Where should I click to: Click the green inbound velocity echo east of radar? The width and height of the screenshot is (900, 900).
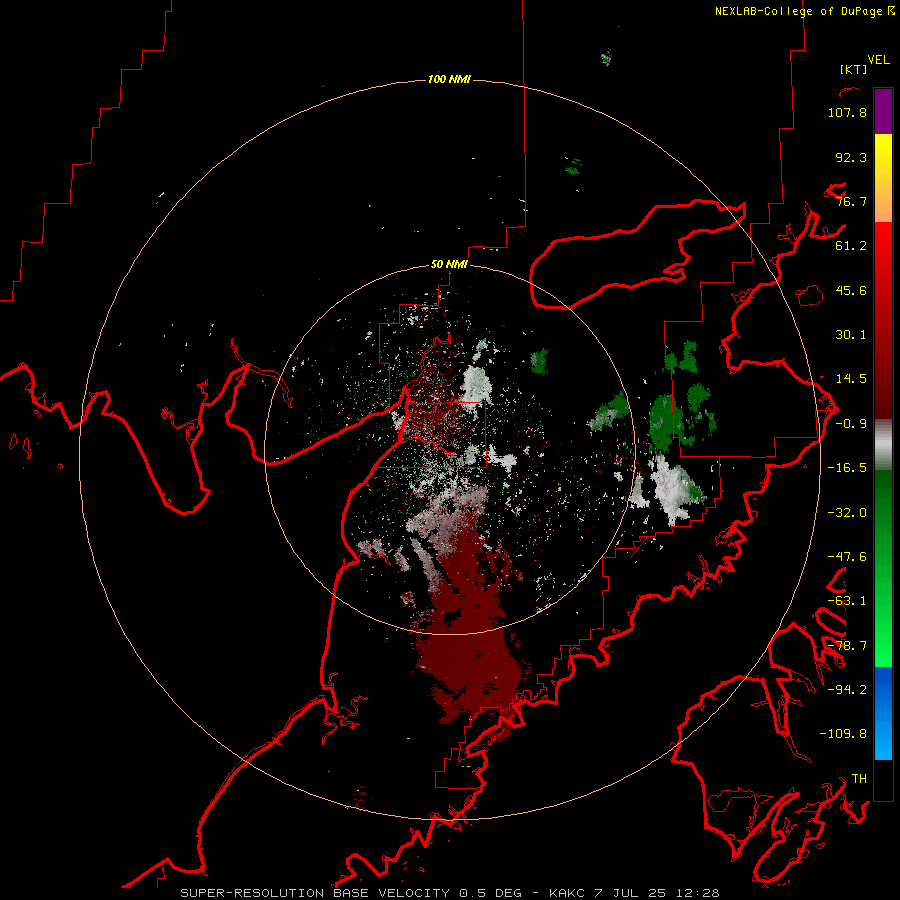(666, 422)
